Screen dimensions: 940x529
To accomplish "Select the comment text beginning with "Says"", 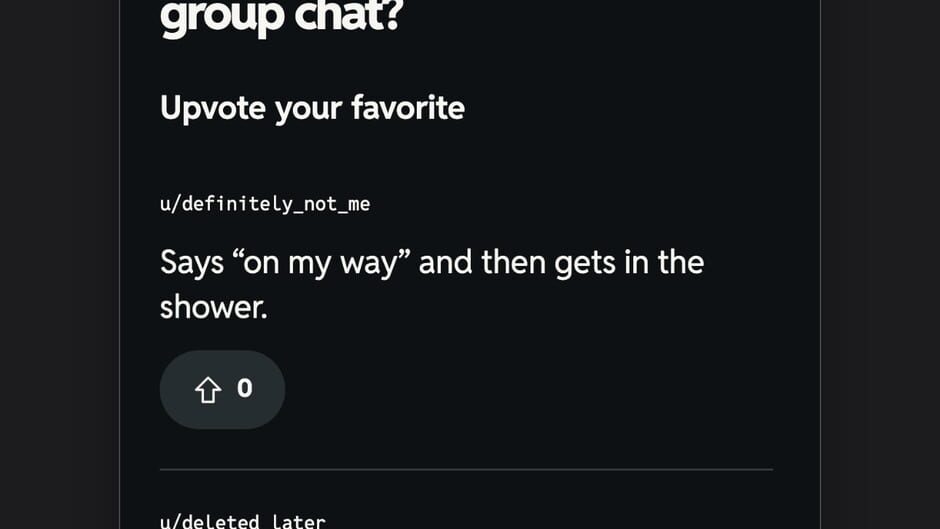I will 432,285.
